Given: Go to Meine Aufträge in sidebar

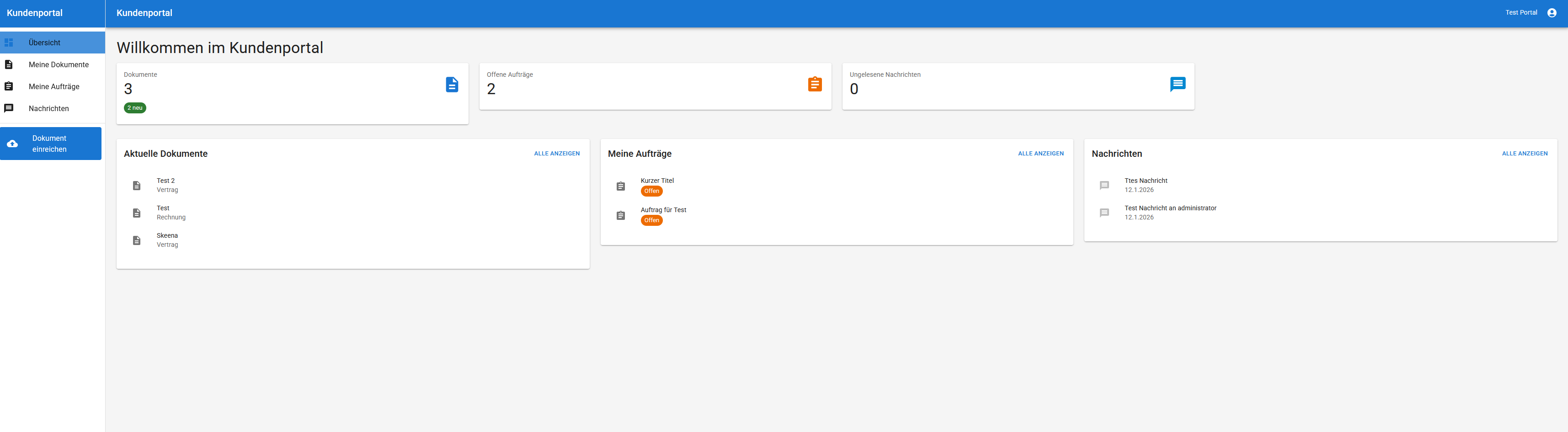Looking at the screenshot, I should pos(53,86).
